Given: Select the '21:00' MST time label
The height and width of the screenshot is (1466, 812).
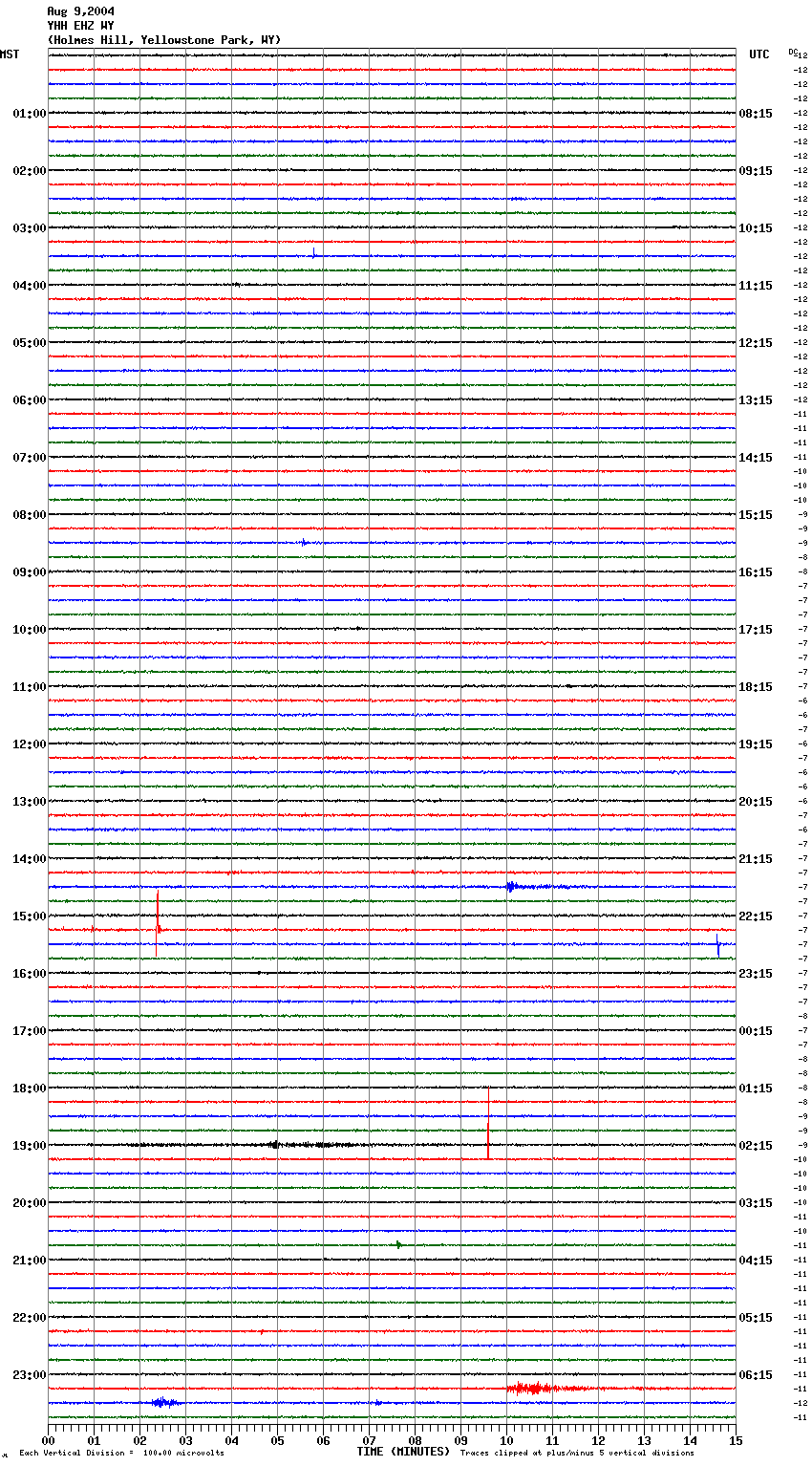Looking at the screenshot, I should [30, 1261].
